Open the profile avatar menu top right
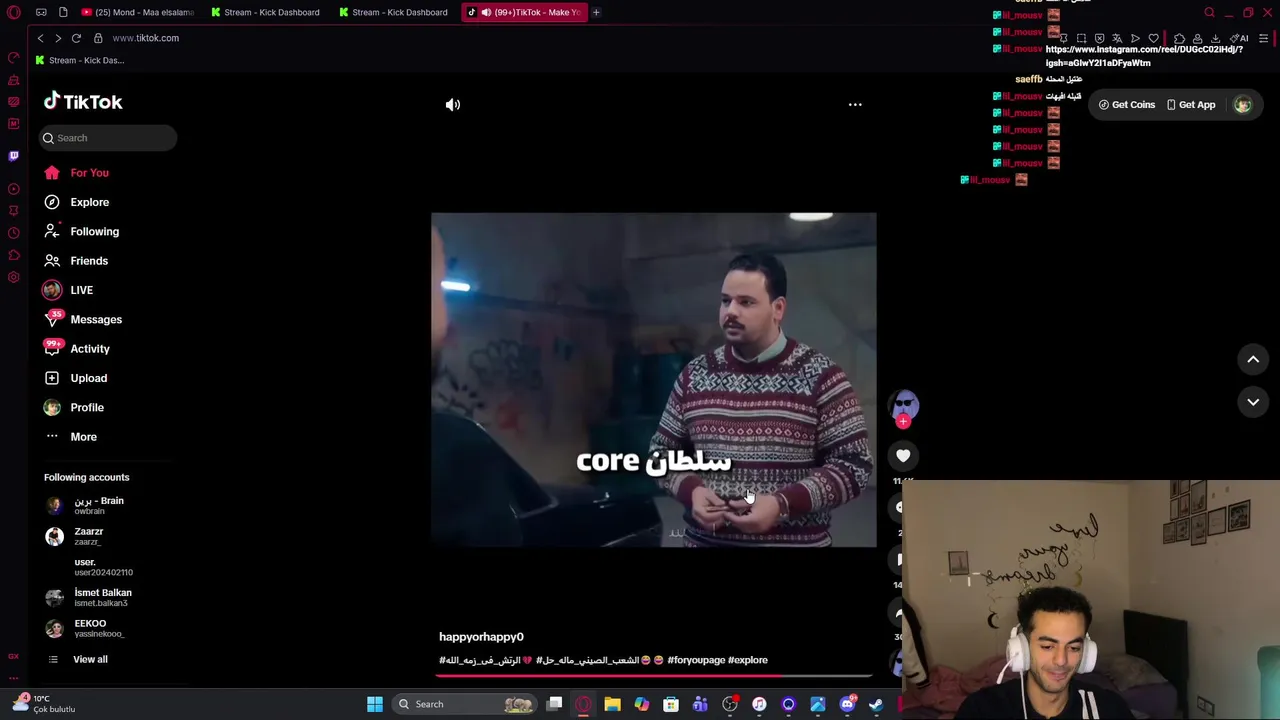Image resolution: width=1280 pixels, height=720 pixels. [x=1243, y=104]
